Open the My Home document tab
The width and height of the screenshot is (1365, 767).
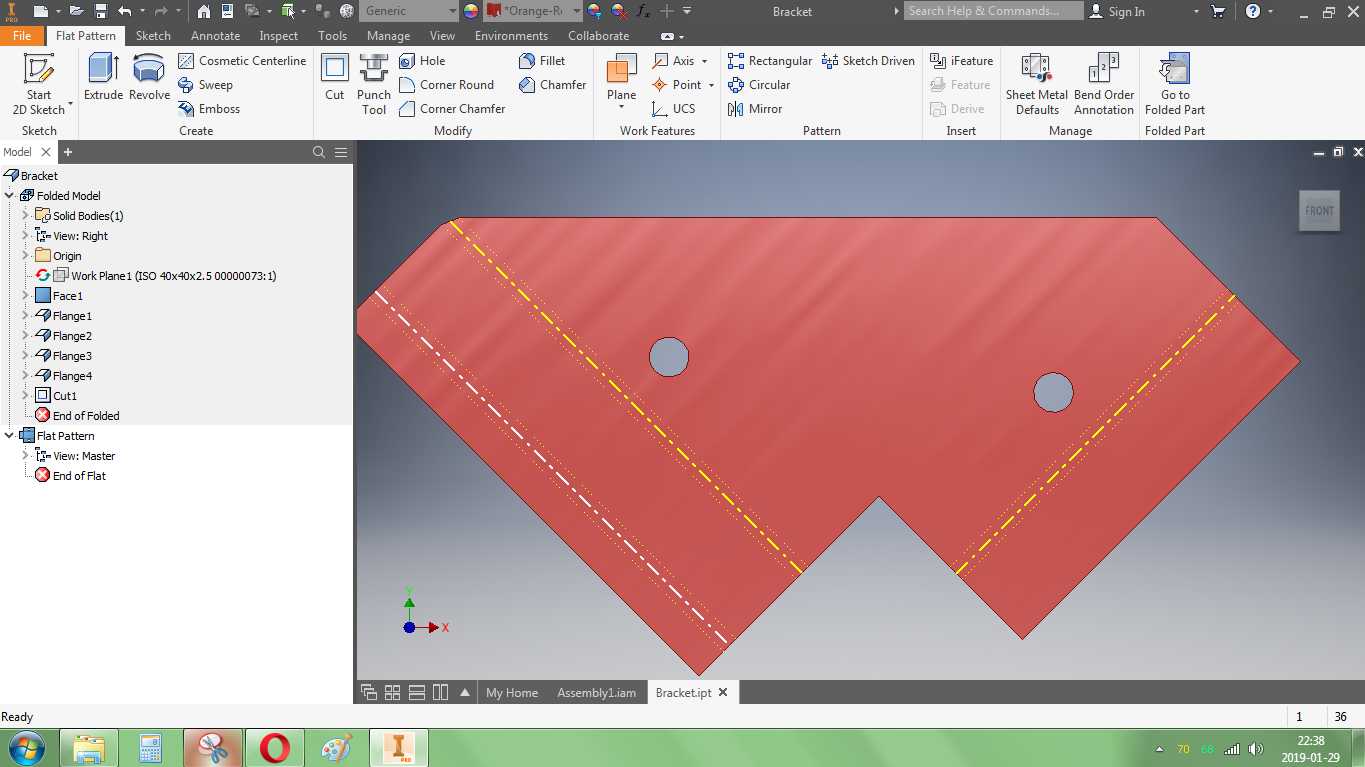[x=512, y=693]
